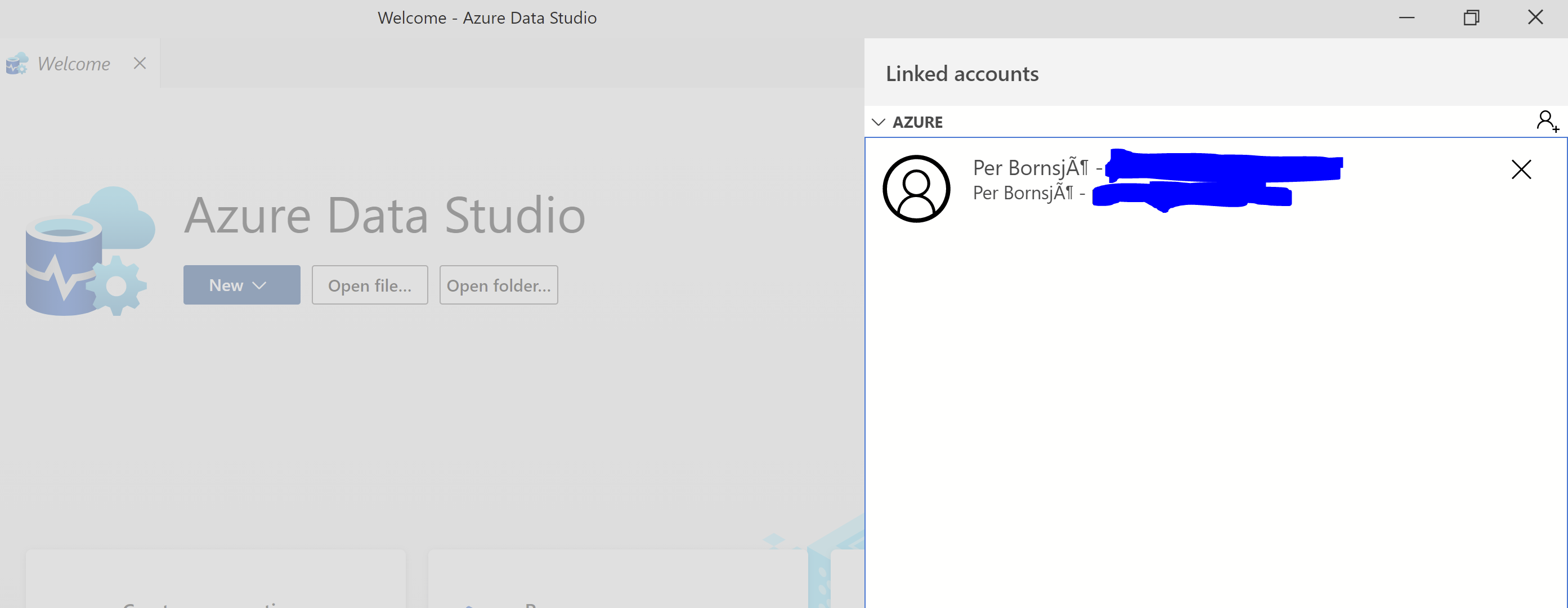Add a new Azure account
Image resolution: width=1568 pixels, height=608 pixels.
1546,122
